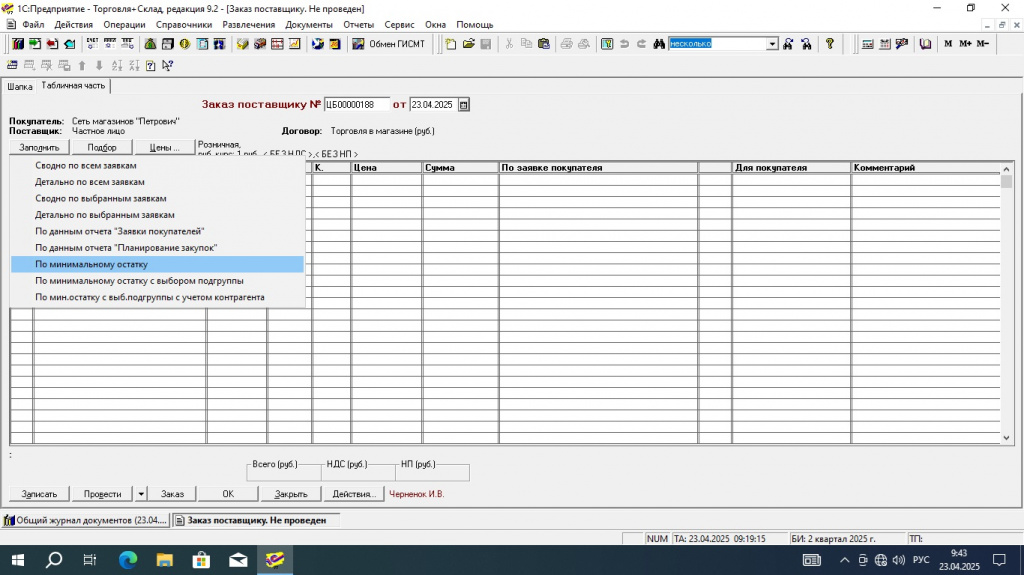Click the M- memory subtract button
This screenshot has height=575, width=1024.
click(x=983, y=44)
